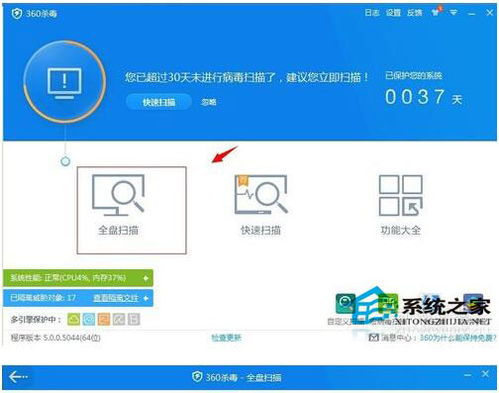Minimize the 360杀毒 main window
Viewport: 499px width, 393px height.
tap(471, 13)
